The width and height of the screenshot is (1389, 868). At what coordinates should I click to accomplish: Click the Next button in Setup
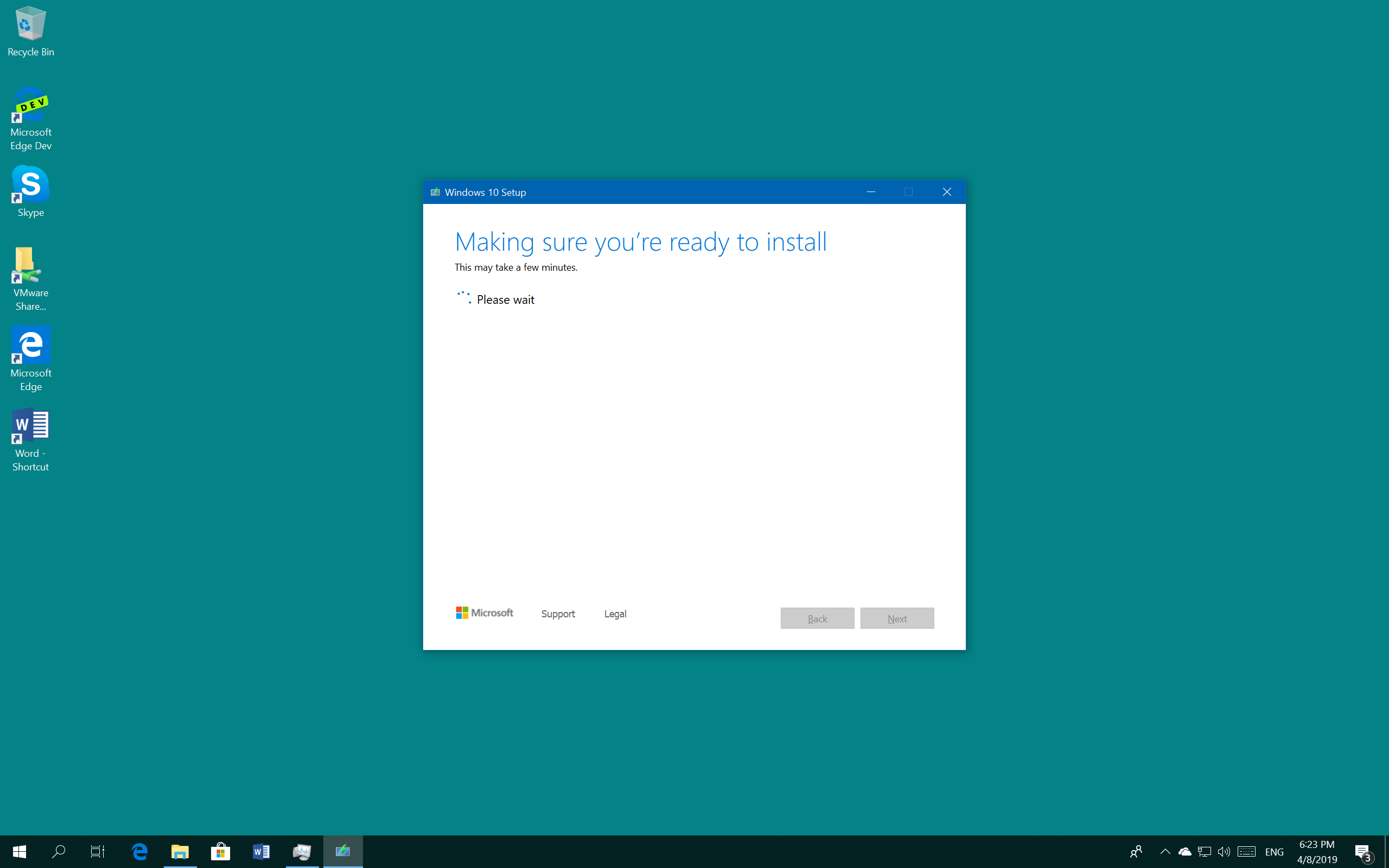896,618
